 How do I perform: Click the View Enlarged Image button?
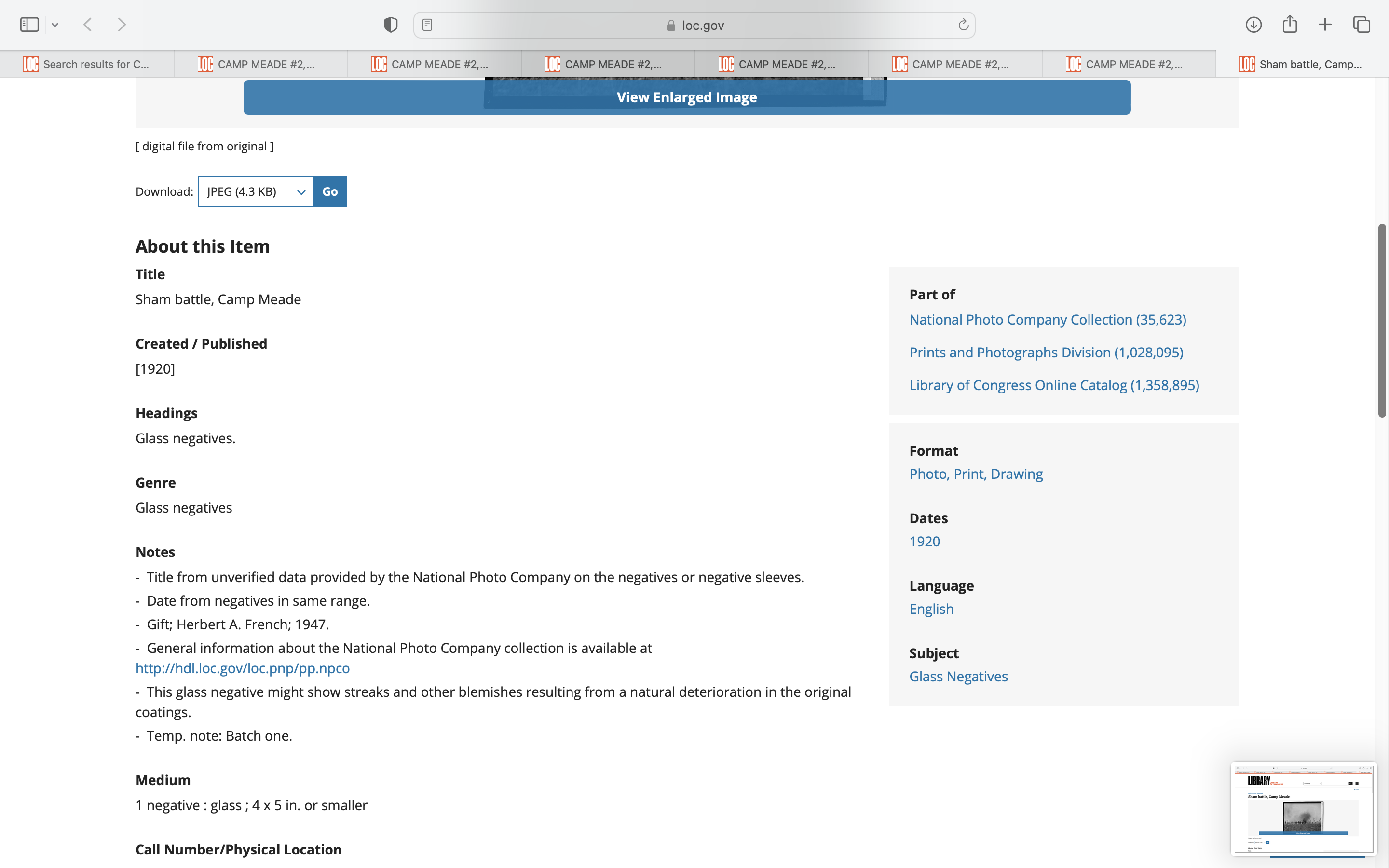point(686,97)
